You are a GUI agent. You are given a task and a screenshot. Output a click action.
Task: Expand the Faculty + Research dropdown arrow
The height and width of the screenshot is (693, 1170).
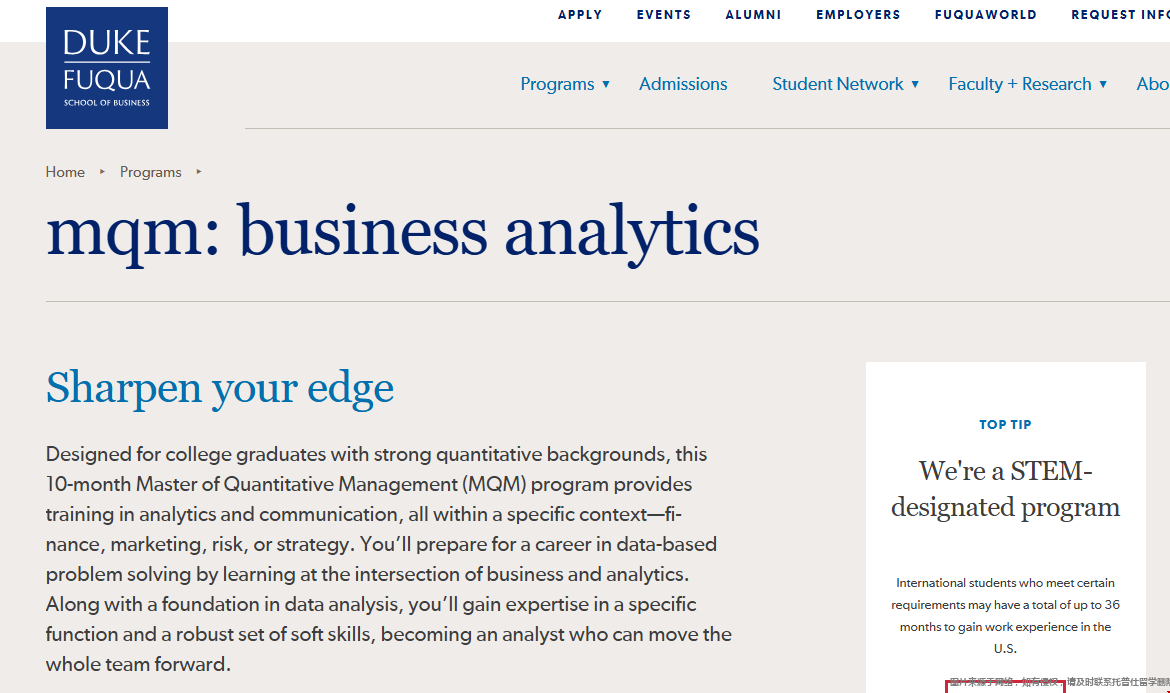pos(1103,84)
